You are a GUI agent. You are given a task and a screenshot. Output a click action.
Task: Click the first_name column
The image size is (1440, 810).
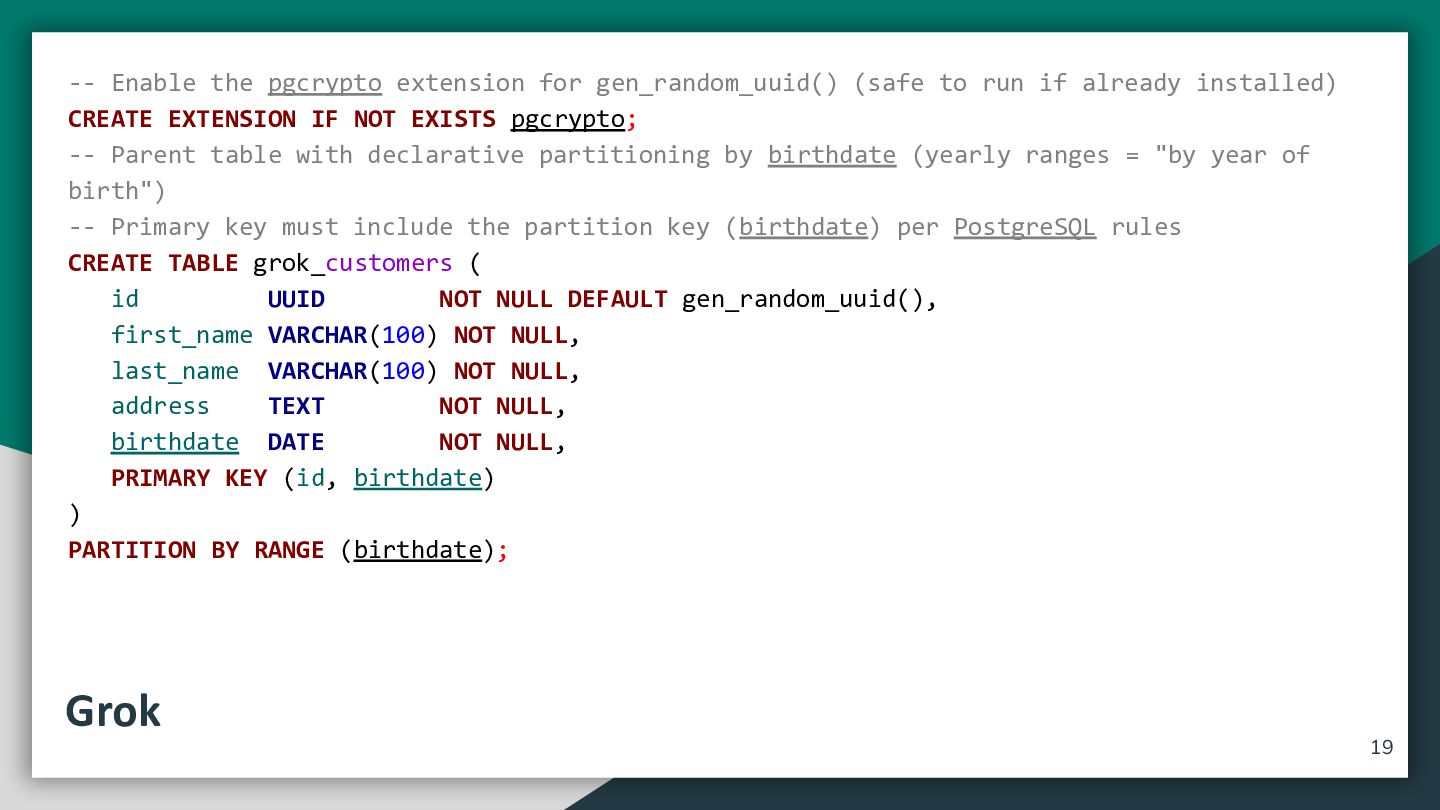click(x=182, y=335)
